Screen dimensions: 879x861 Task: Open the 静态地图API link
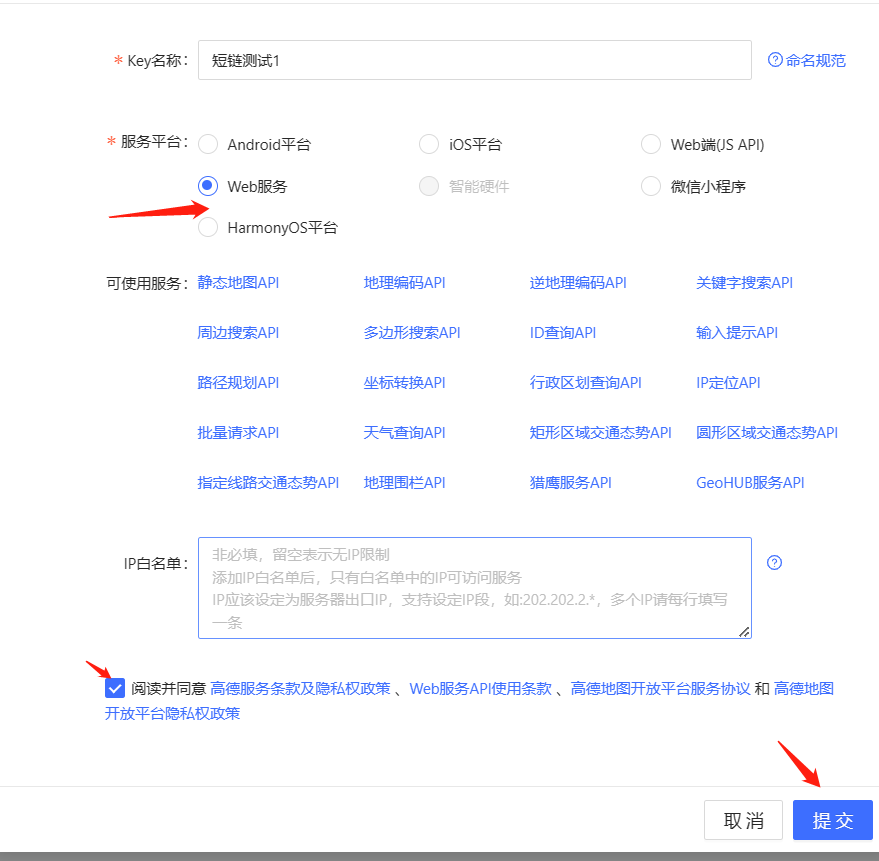point(239,283)
